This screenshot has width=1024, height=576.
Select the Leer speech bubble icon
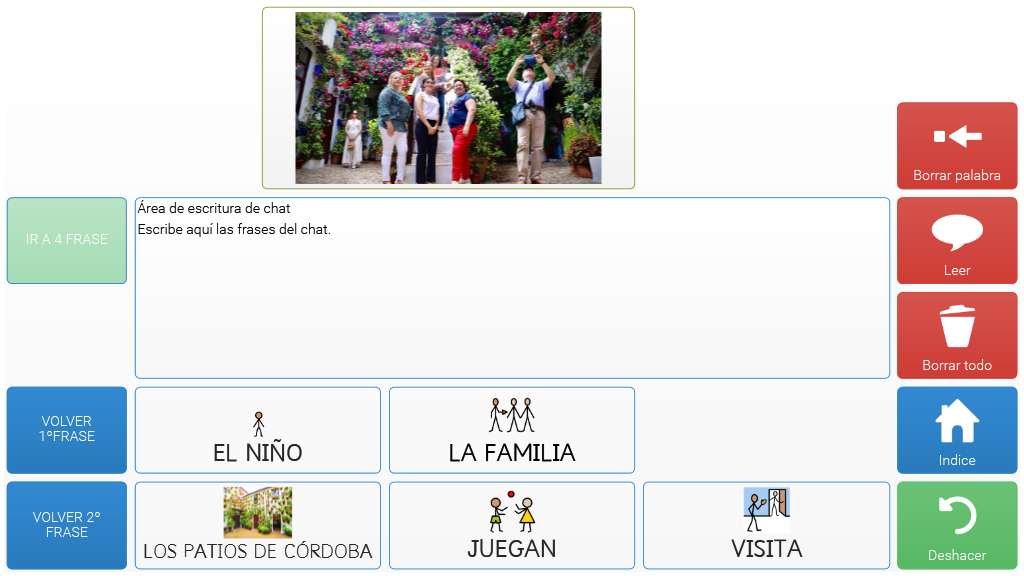point(957,232)
